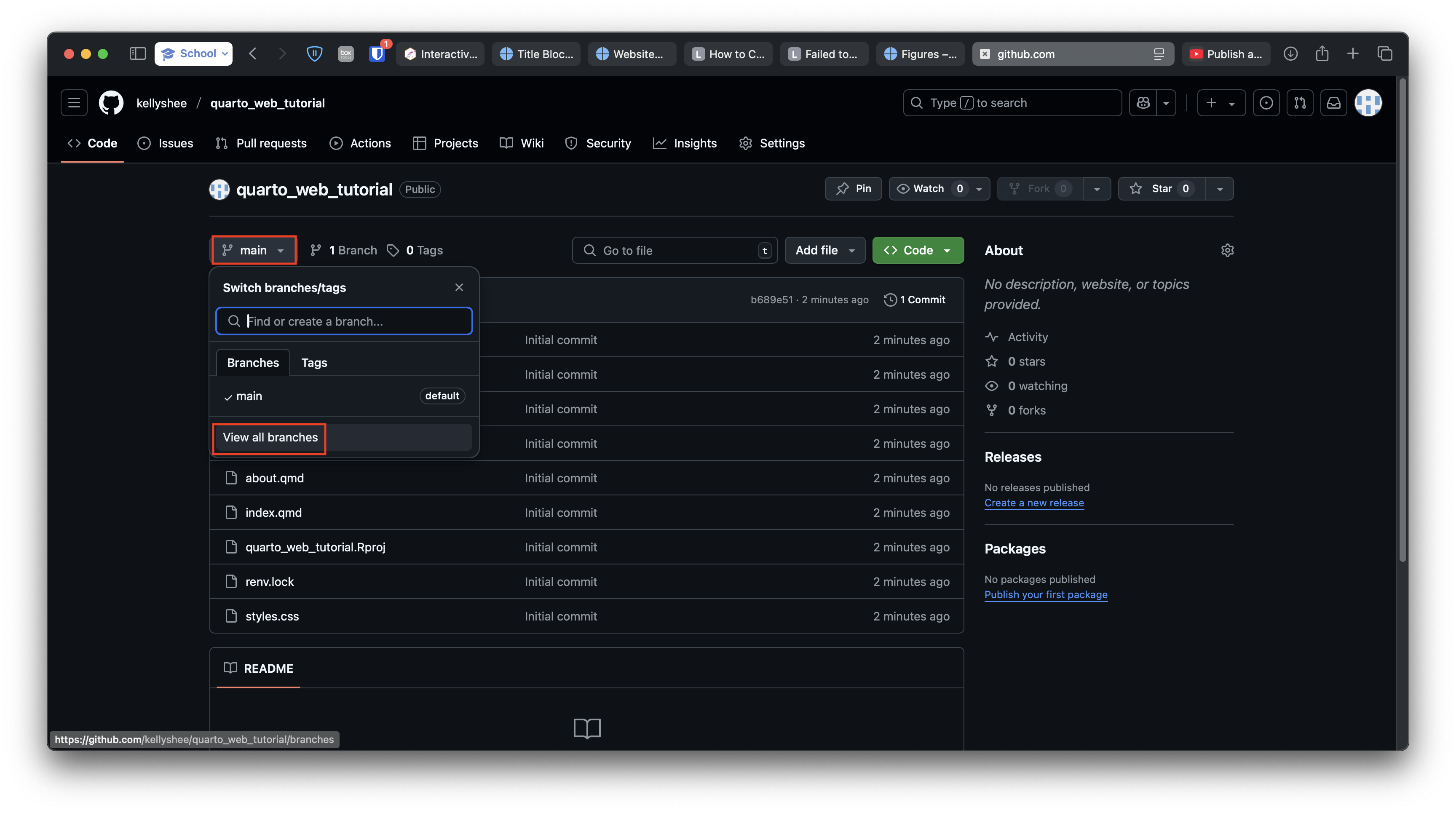
Task: Open the Insights tab
Action: pos(685,144)
